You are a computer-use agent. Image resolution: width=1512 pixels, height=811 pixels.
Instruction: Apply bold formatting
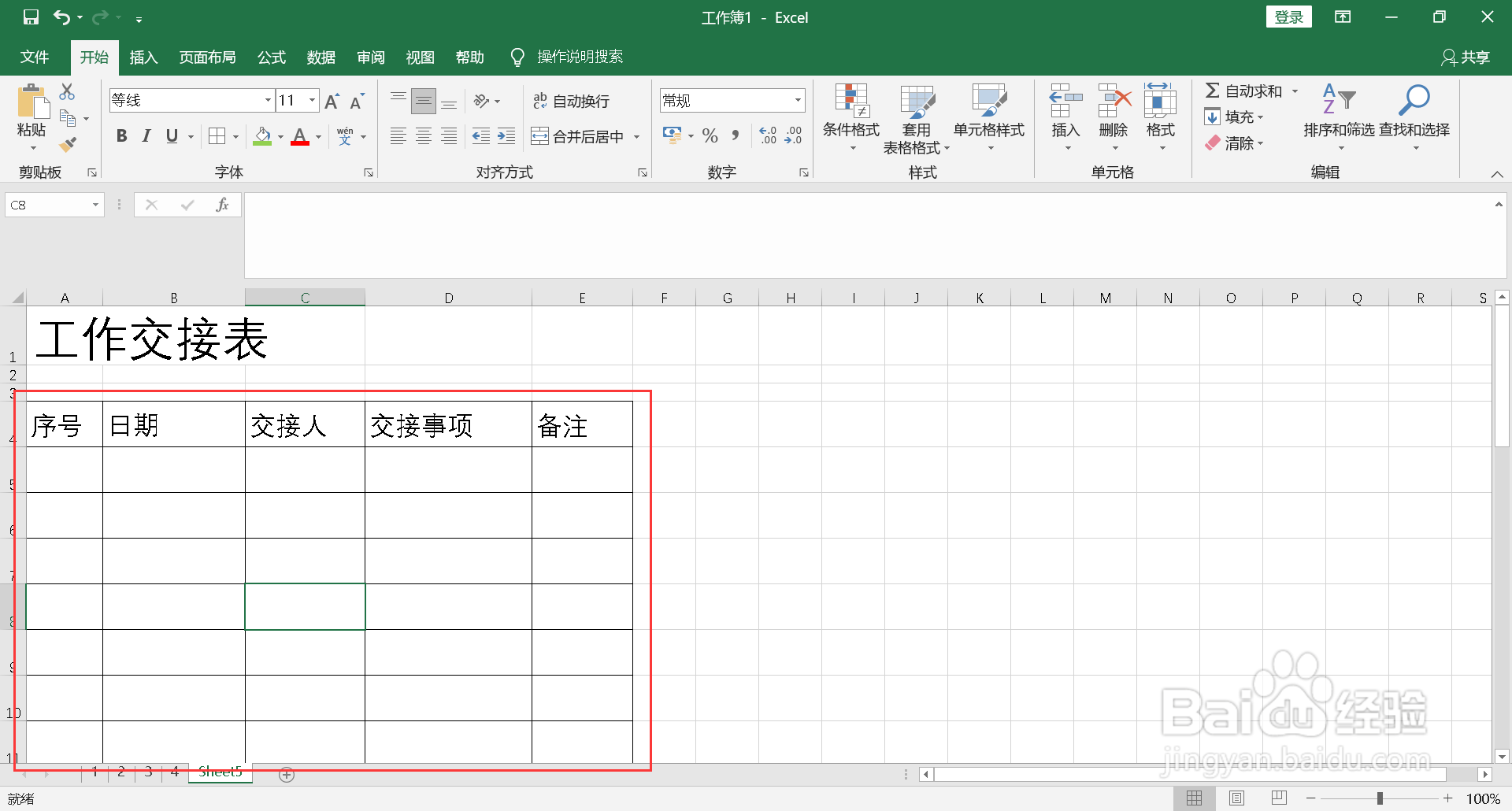tap(120, 135)
